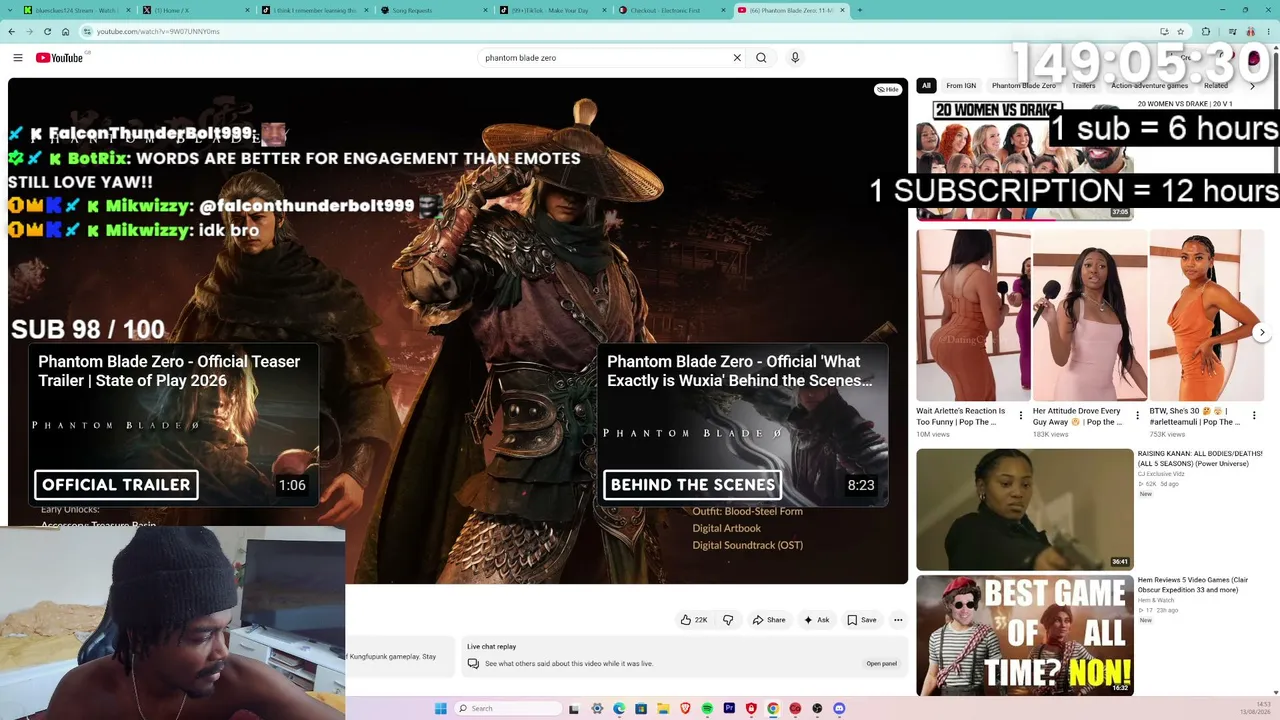Open Discord from the taskbar

[839, 708]
